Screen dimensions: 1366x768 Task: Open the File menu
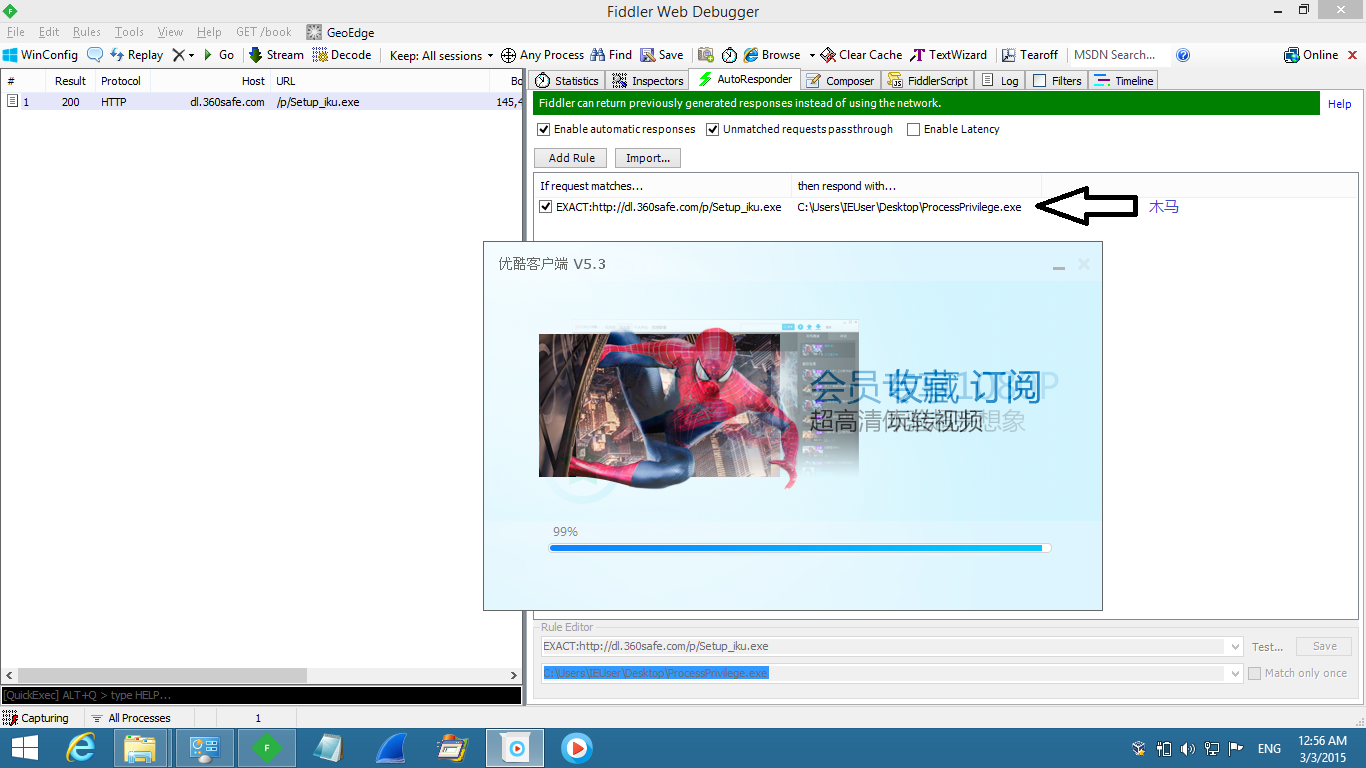16,32
